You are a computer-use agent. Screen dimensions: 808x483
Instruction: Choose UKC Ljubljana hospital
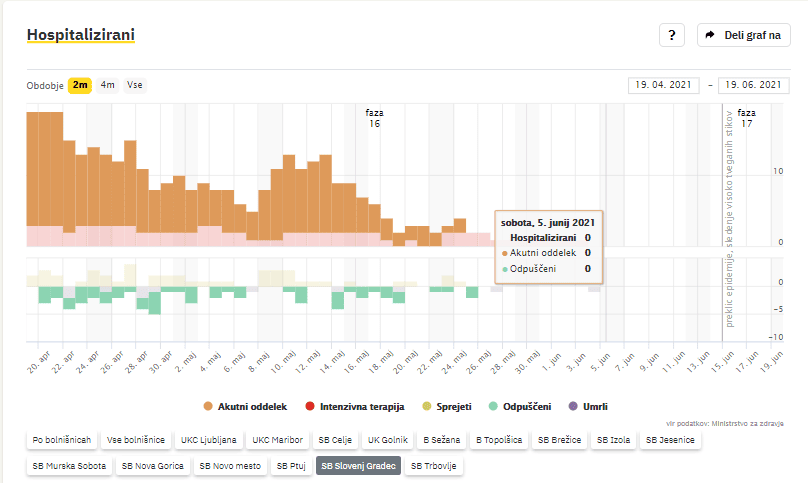pyautogui.click(x=209, y=439)
